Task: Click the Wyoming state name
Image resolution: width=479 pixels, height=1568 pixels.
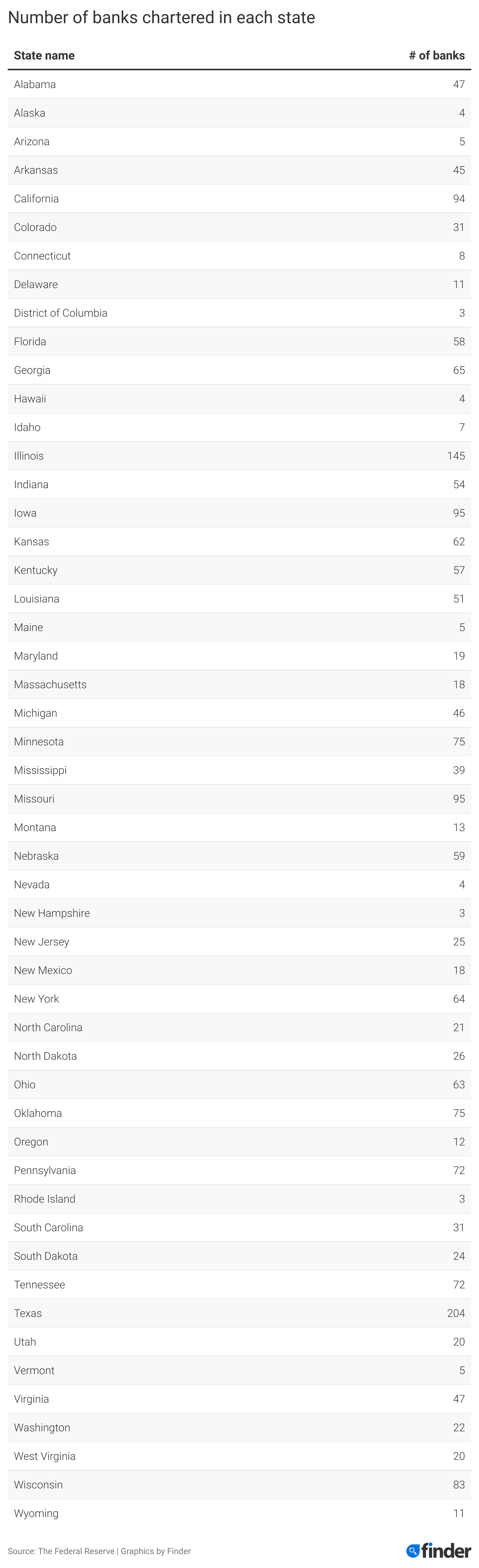Action: click(x=36, y=1513)
